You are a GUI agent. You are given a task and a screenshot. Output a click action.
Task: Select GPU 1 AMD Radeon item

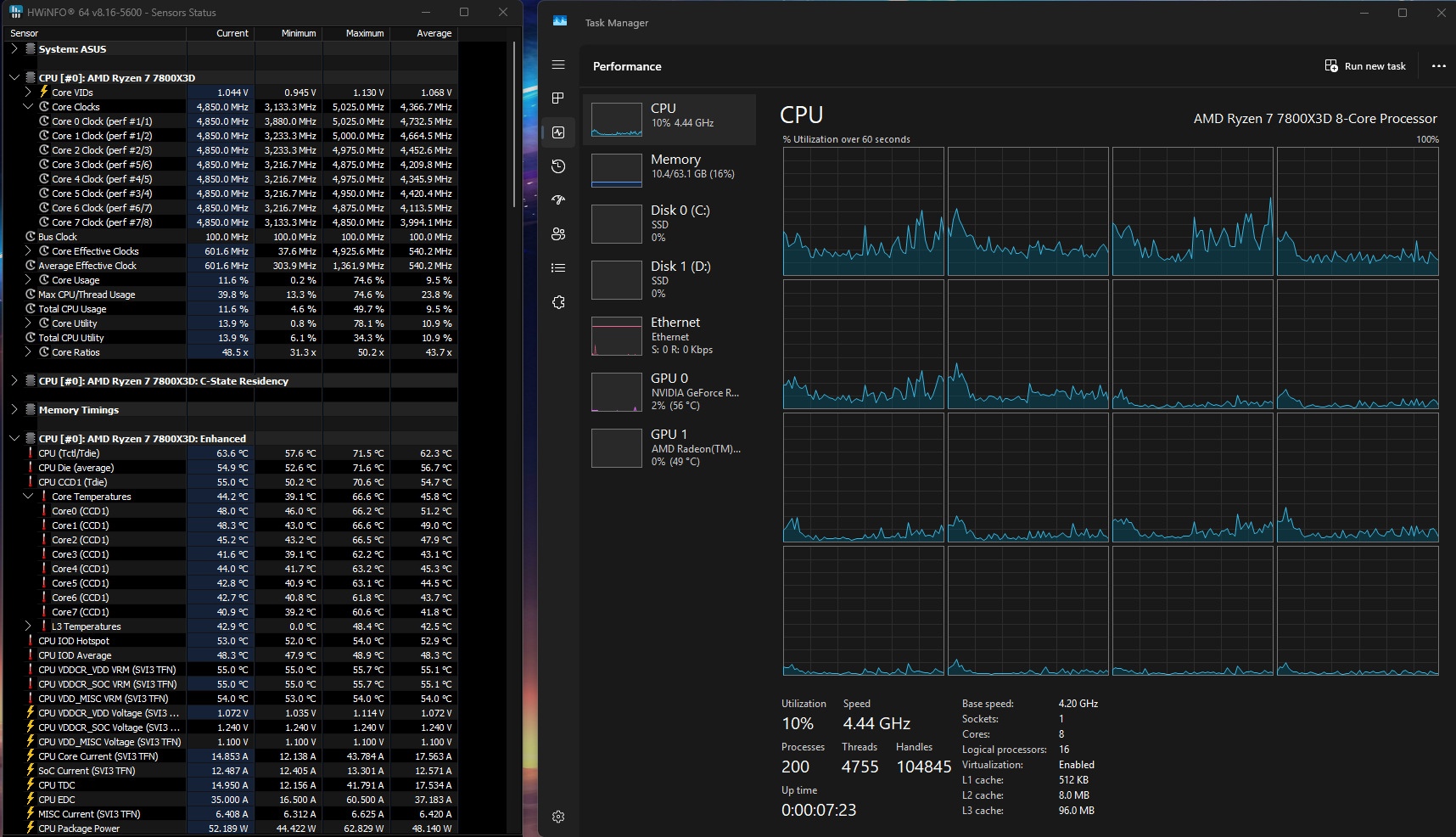coord(669,448)
